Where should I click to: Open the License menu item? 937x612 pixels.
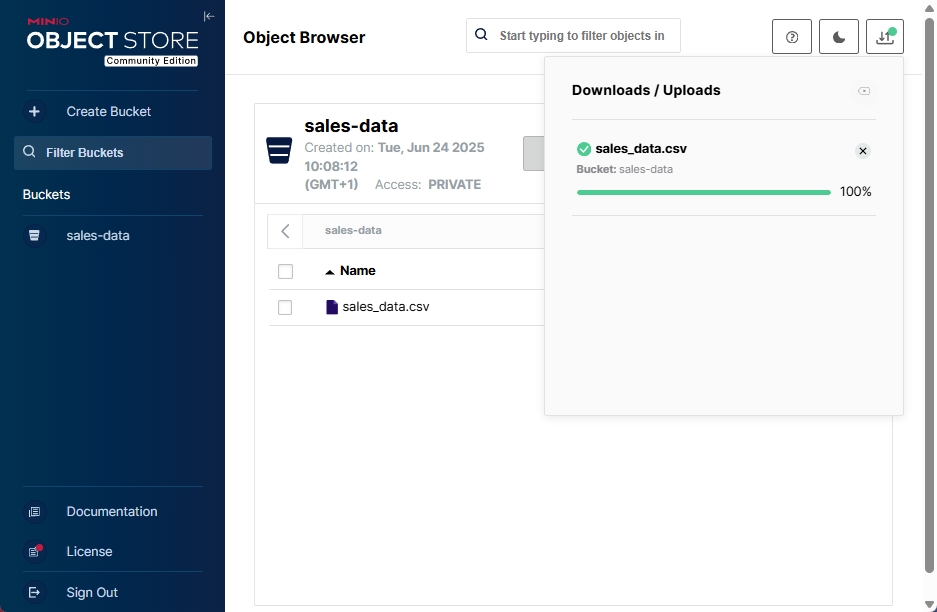pos(89,552)
